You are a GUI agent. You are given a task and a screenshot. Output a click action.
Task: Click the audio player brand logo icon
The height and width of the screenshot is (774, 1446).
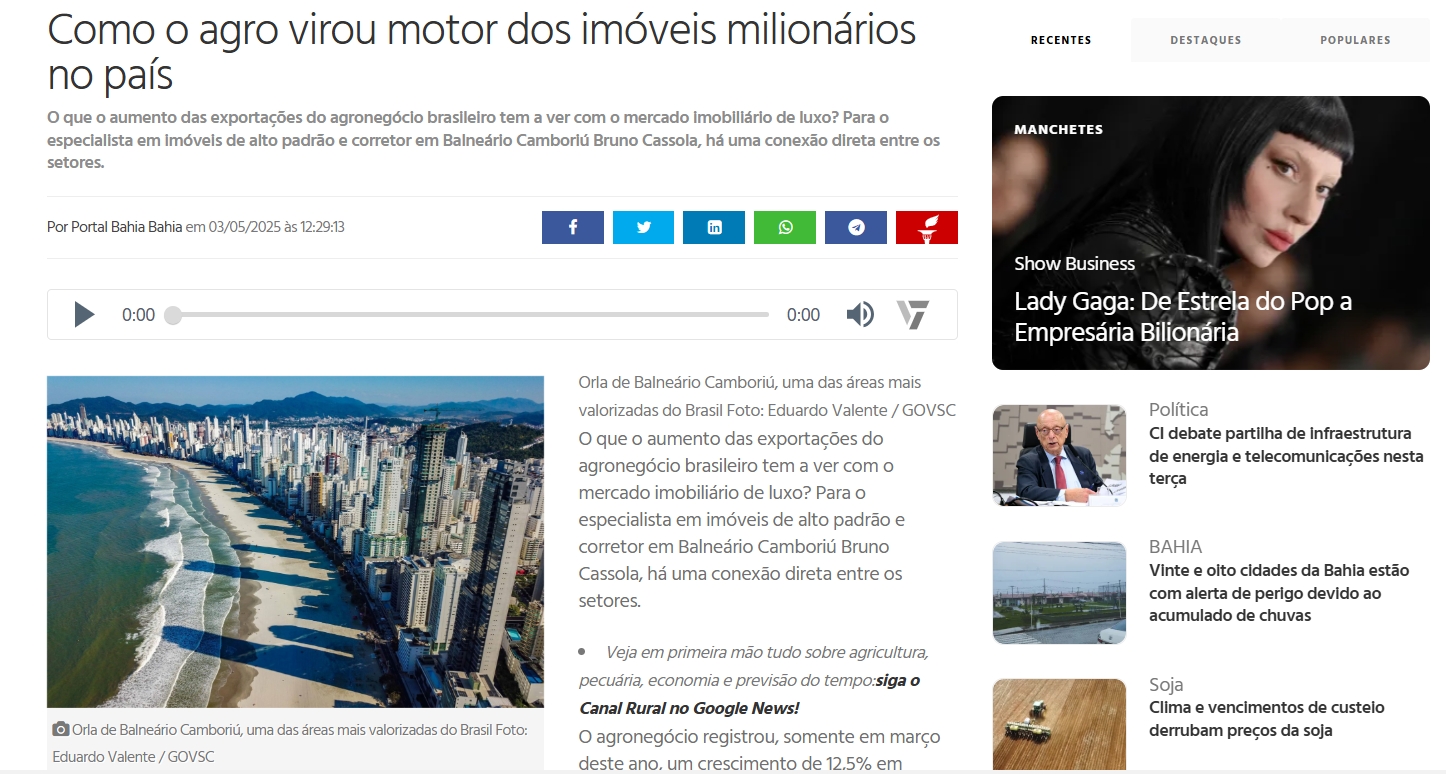point(913,315)
